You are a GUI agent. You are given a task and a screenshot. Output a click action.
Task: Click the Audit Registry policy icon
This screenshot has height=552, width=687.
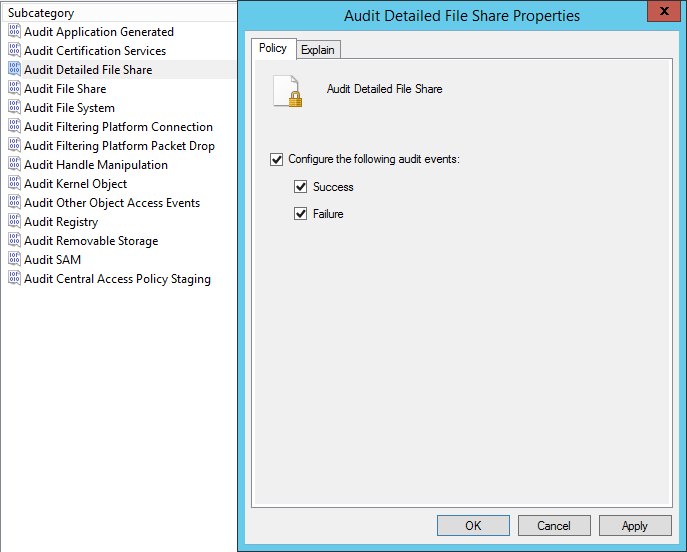coord(14,221)
